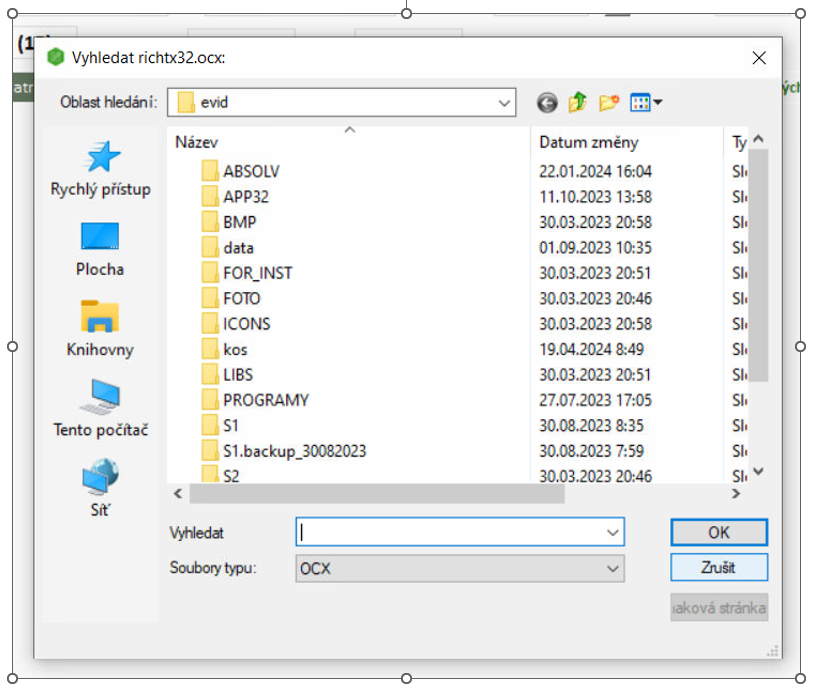Click the horizontal scrollbar right arrow
The height and width of the screenshot is (685, 814).
(736, 494)
